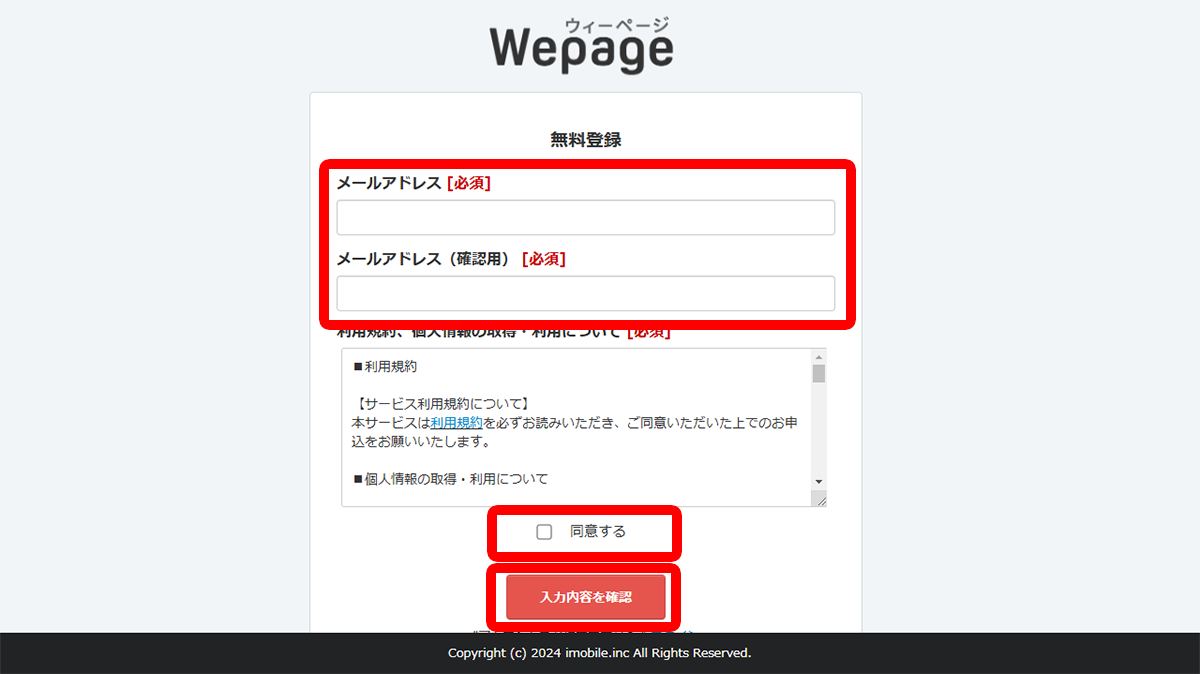The width and height of the screenshot is (1200, 674).
Task: Click the 無料登録 registration heading
Action: click(584, 139)
